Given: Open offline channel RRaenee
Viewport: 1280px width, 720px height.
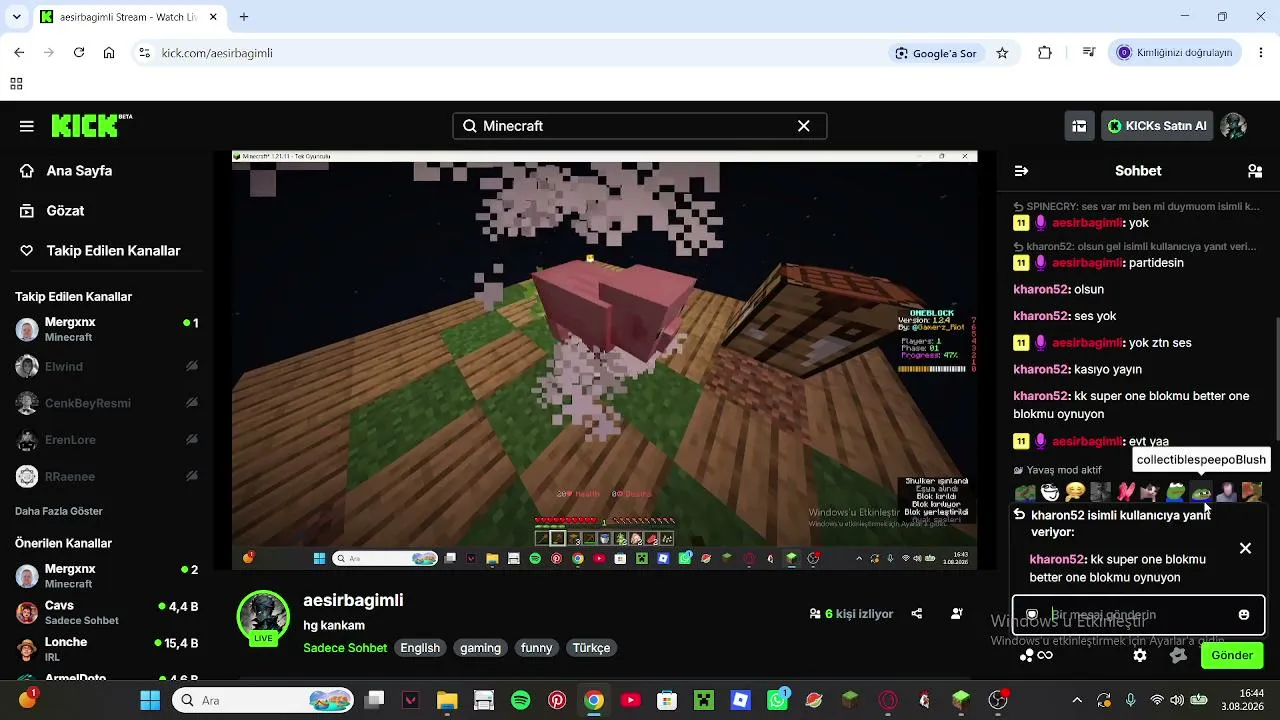Looking at the screenshot, I should 106,477.
